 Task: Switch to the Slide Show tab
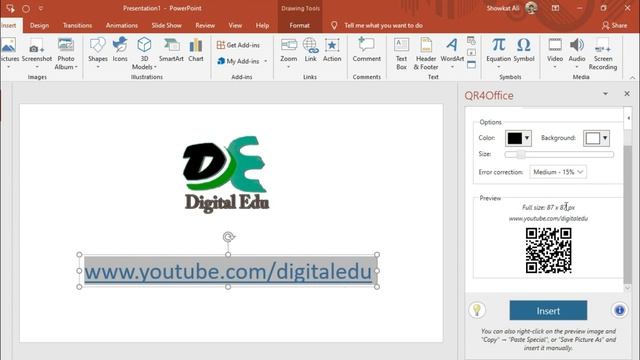click(x=167, y=25)
